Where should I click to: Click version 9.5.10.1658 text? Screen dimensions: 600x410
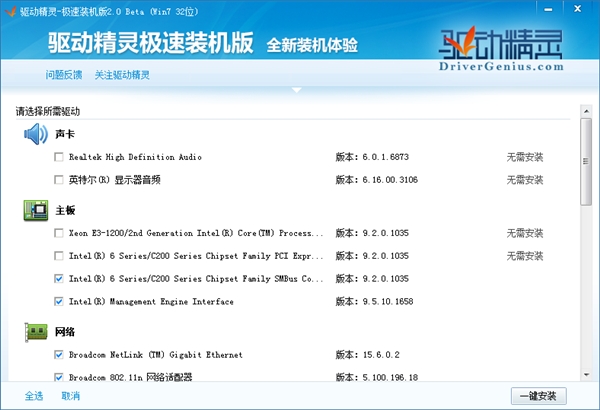coord(388,302)
